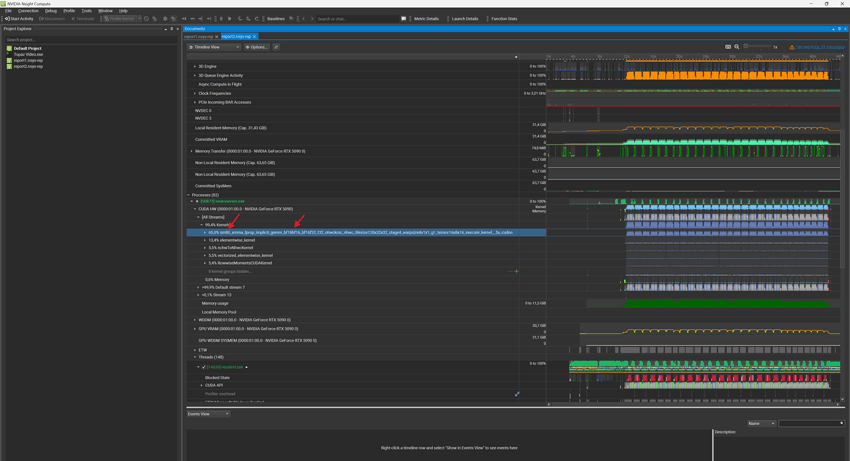Click the Search project field
Viewport: 850px width, 461px height.
click(89, 40)
